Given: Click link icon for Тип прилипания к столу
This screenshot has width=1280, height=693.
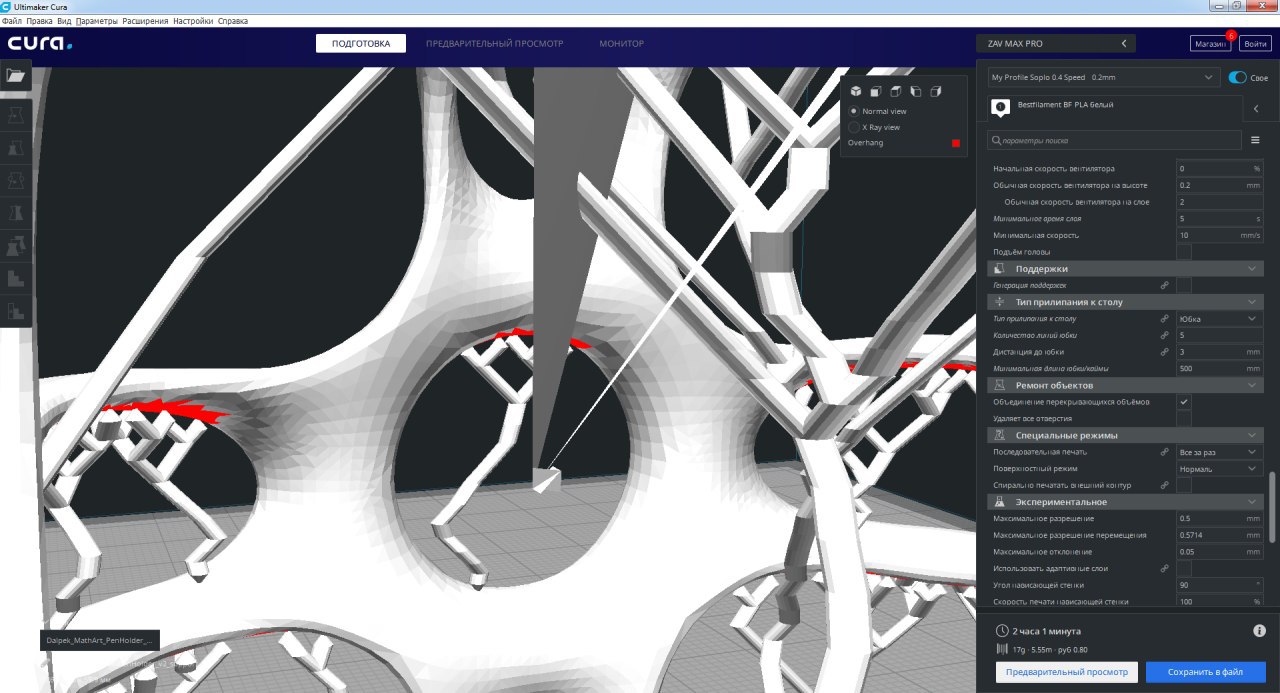Looking at the screenshot, I should click(1164, 318).
